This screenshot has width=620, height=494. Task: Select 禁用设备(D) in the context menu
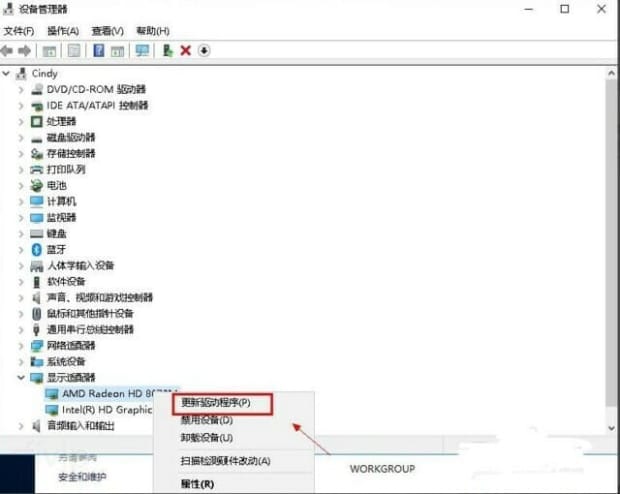(206, 420)
